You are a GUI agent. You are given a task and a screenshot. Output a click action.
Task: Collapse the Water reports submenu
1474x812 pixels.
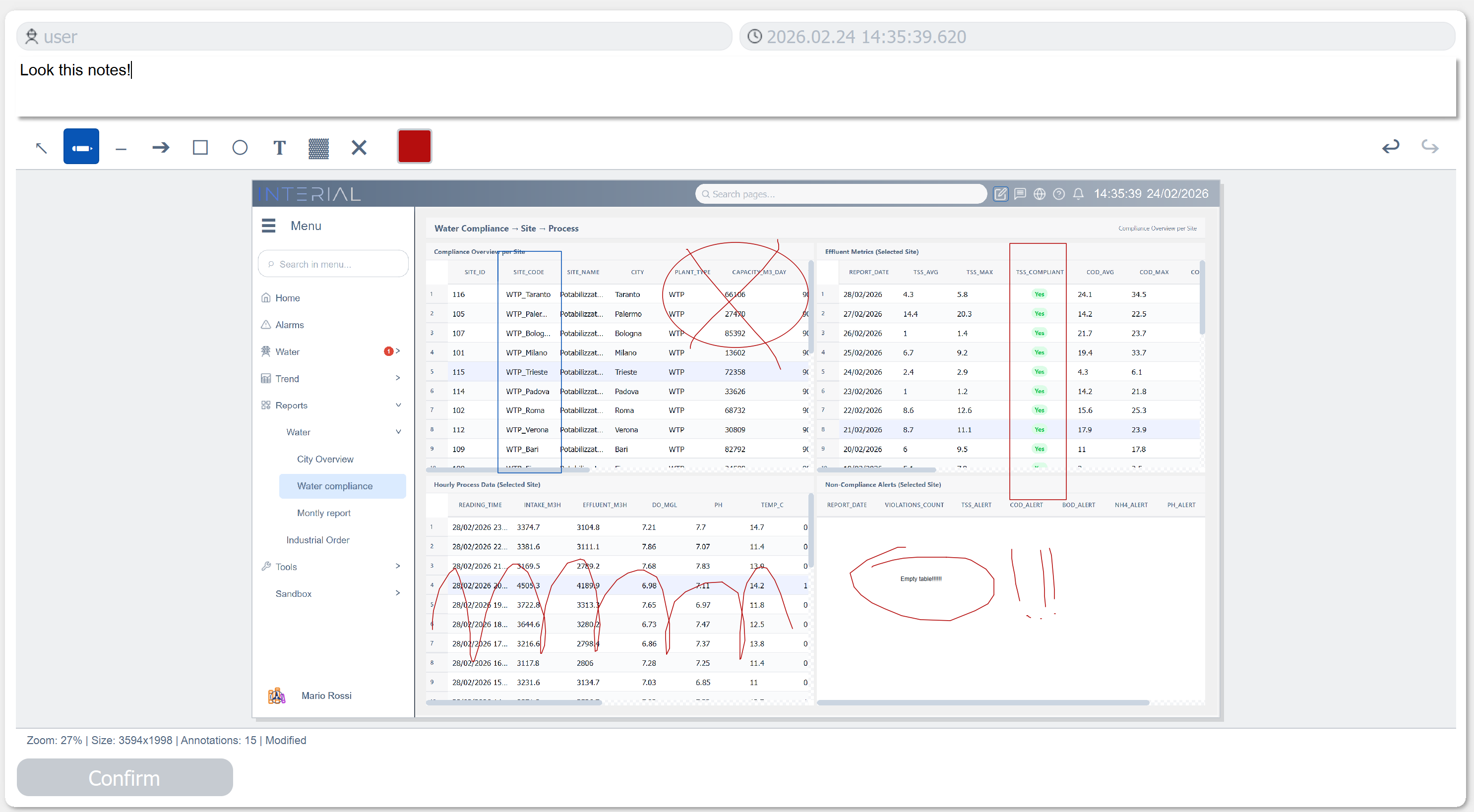398,432
